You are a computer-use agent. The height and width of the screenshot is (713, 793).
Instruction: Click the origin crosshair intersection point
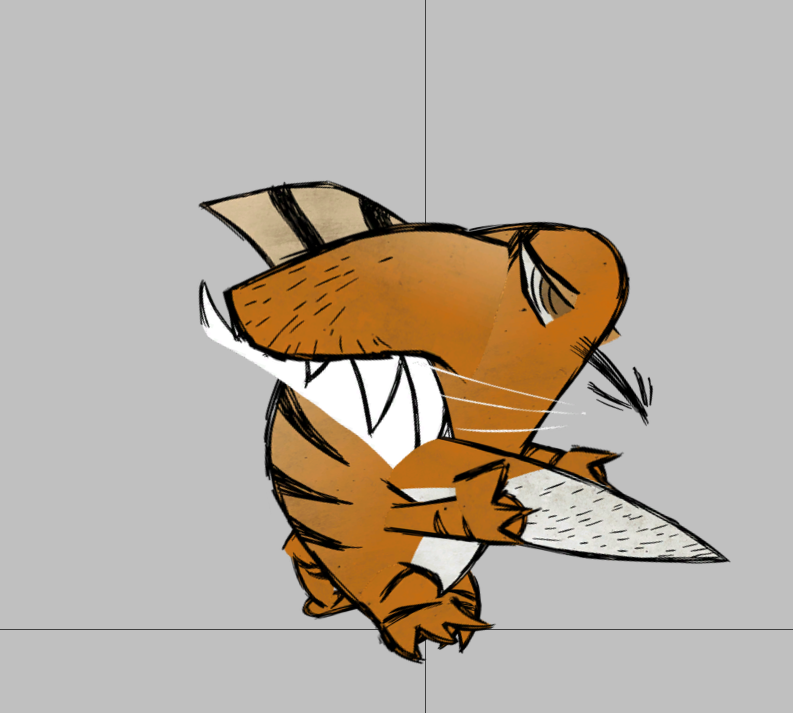pyautogui.click(x=425, y=630)
